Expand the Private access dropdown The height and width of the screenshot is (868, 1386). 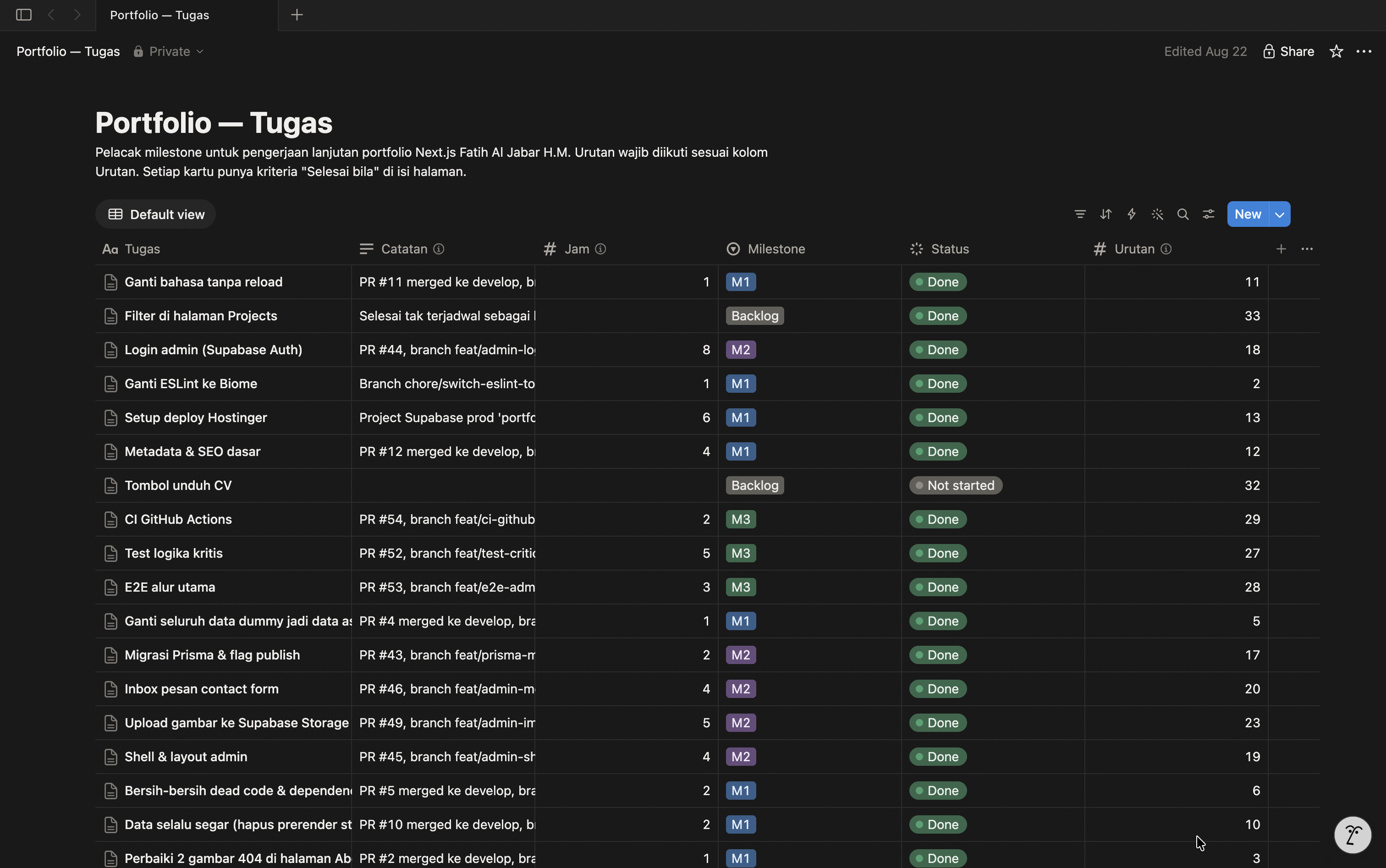[x=168, y=52]
